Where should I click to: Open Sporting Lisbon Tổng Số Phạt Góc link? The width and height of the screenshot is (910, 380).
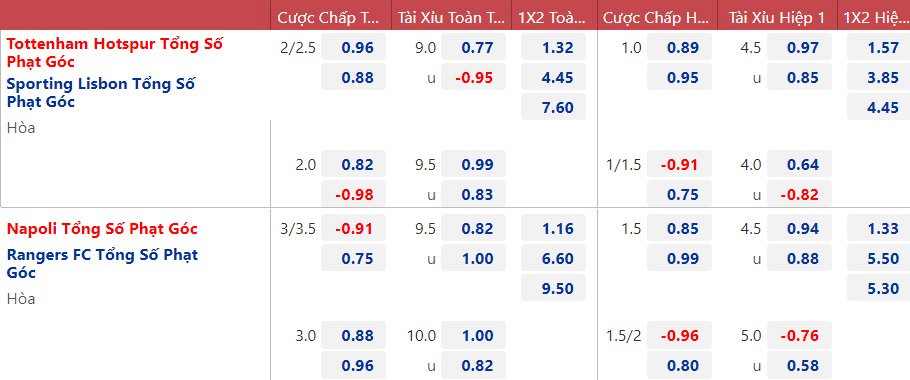coord(100,93)
